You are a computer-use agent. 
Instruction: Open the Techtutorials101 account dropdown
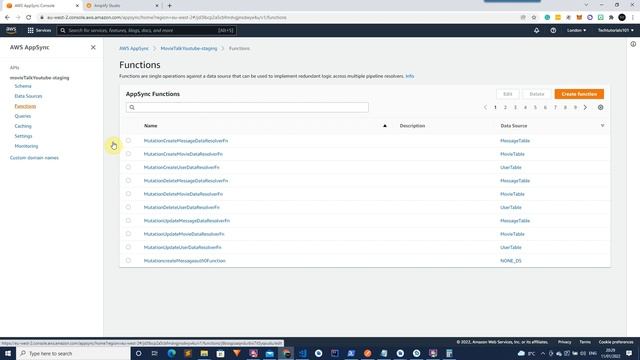click(616, 30)
